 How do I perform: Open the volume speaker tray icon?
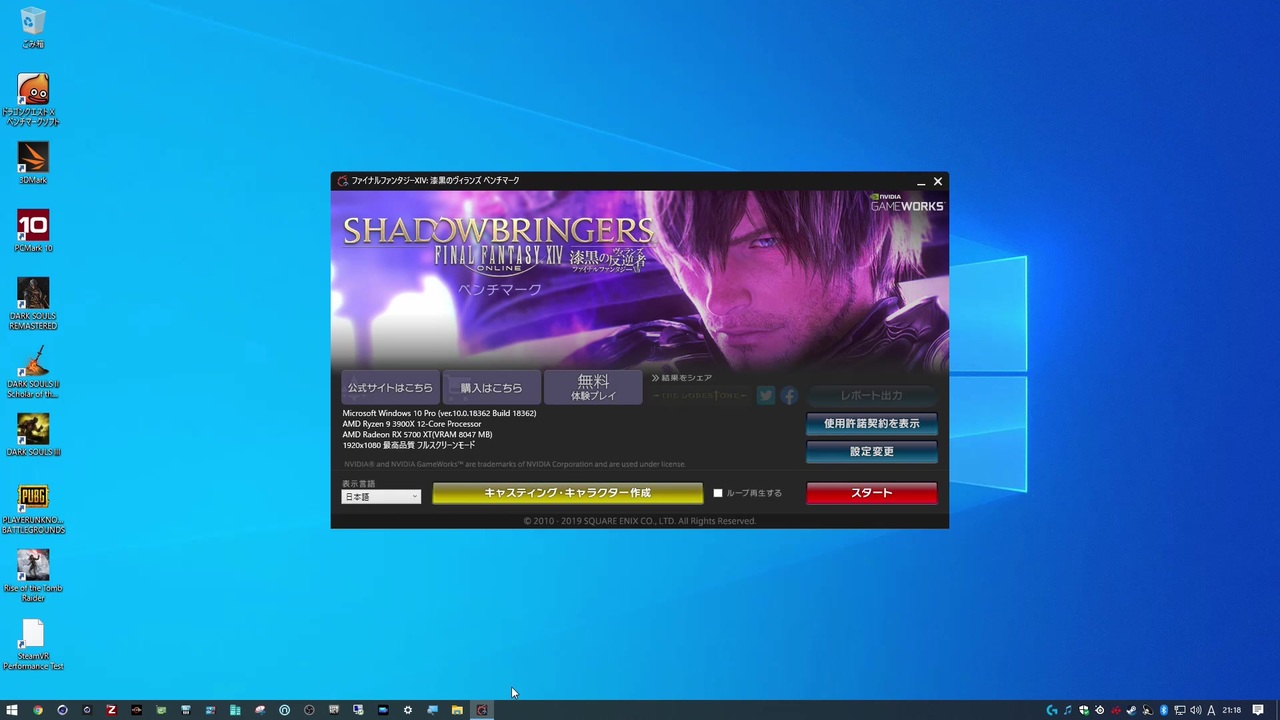click(1195, 710)
